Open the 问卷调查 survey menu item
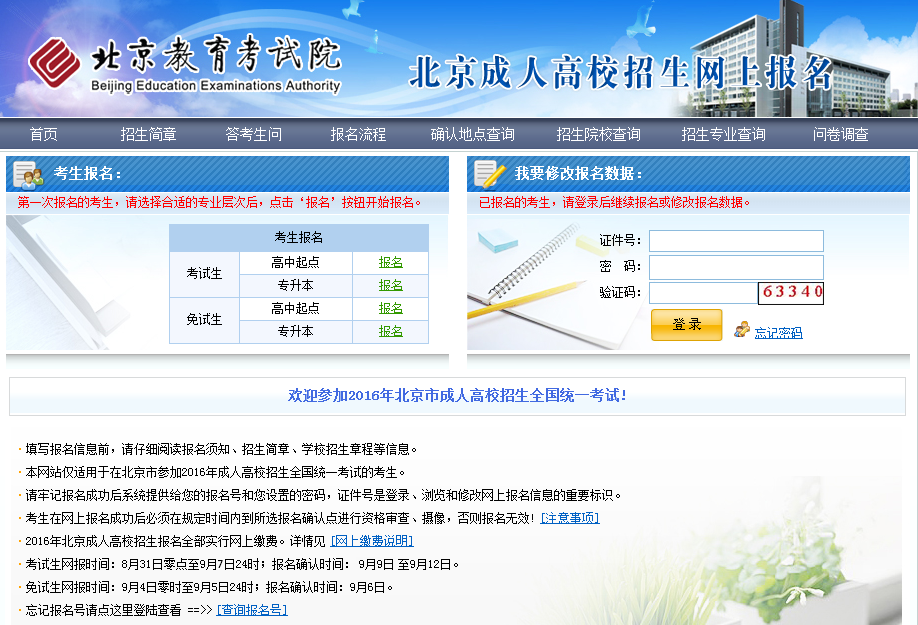 coord(840,134)
